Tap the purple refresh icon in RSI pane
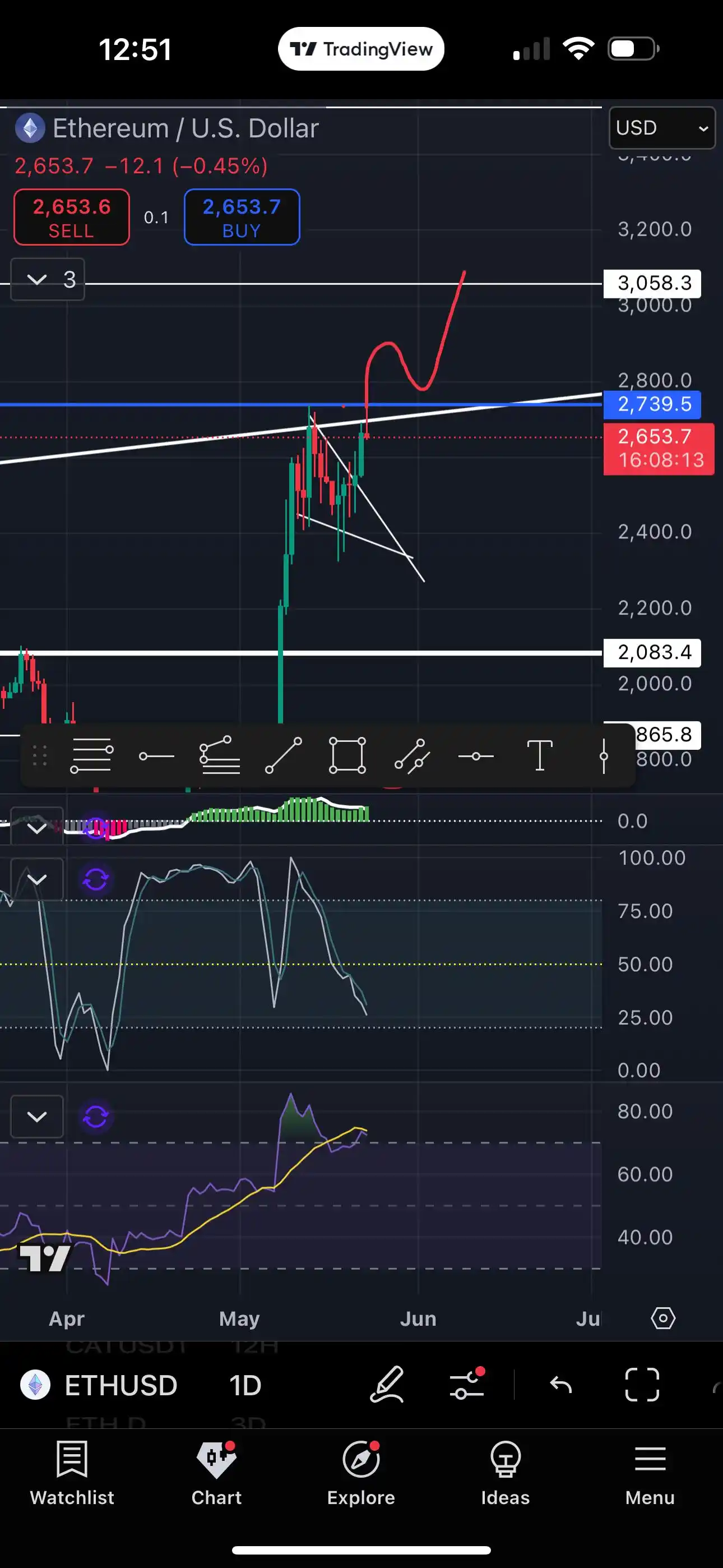The image size is (723, 1568). pos(95,1117)
